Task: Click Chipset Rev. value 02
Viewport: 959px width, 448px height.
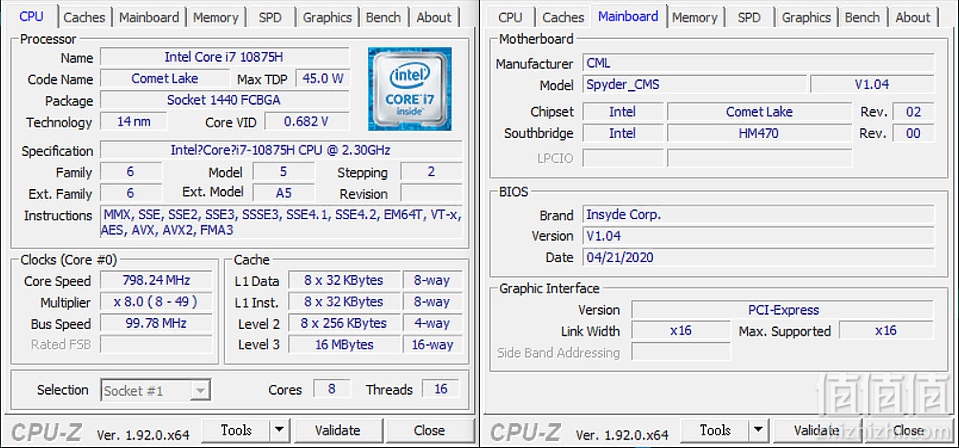Action: [913, 112]
